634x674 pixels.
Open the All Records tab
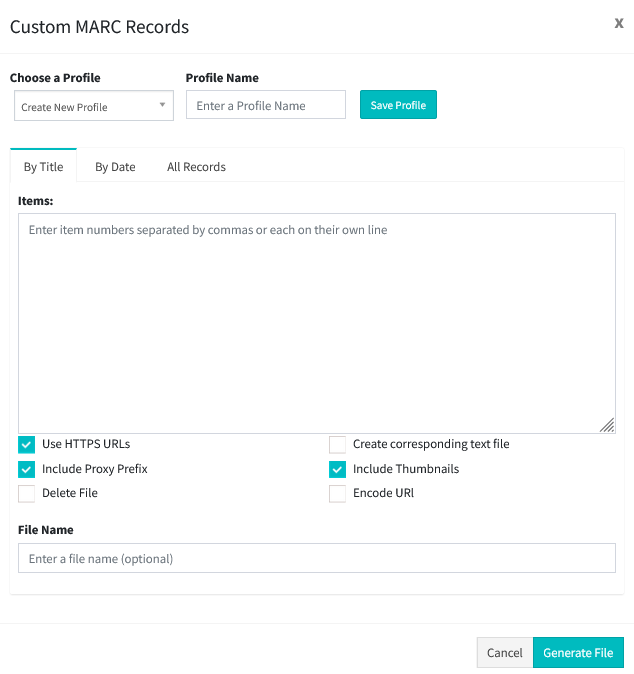(196, 166)
